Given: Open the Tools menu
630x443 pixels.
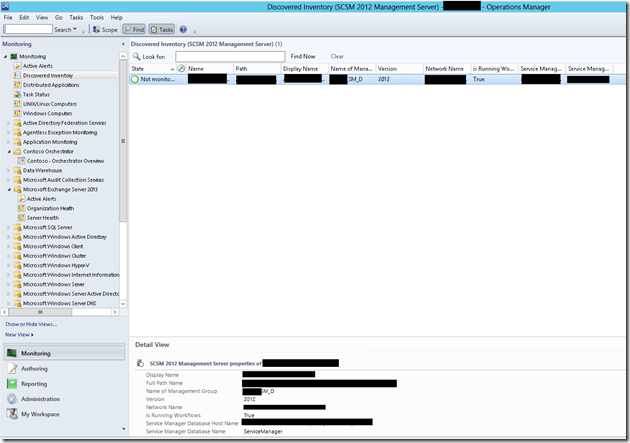Looking at the screenshot, I should [96, 18].
